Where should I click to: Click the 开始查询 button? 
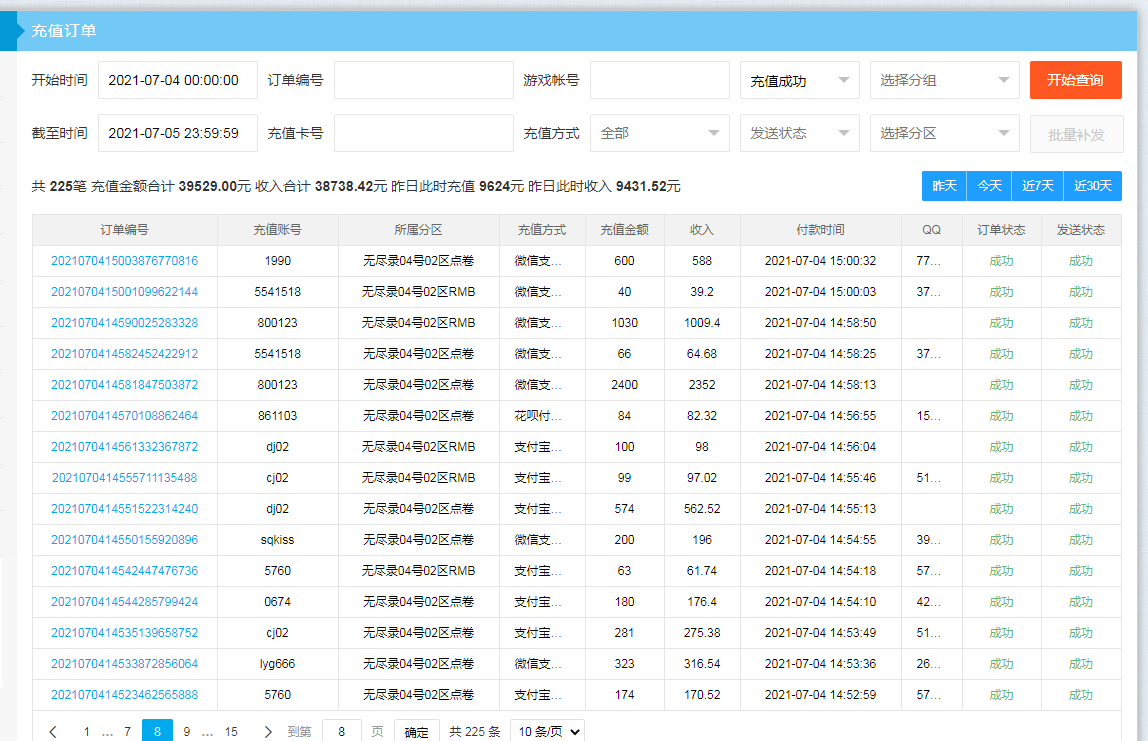(1076, 80)
